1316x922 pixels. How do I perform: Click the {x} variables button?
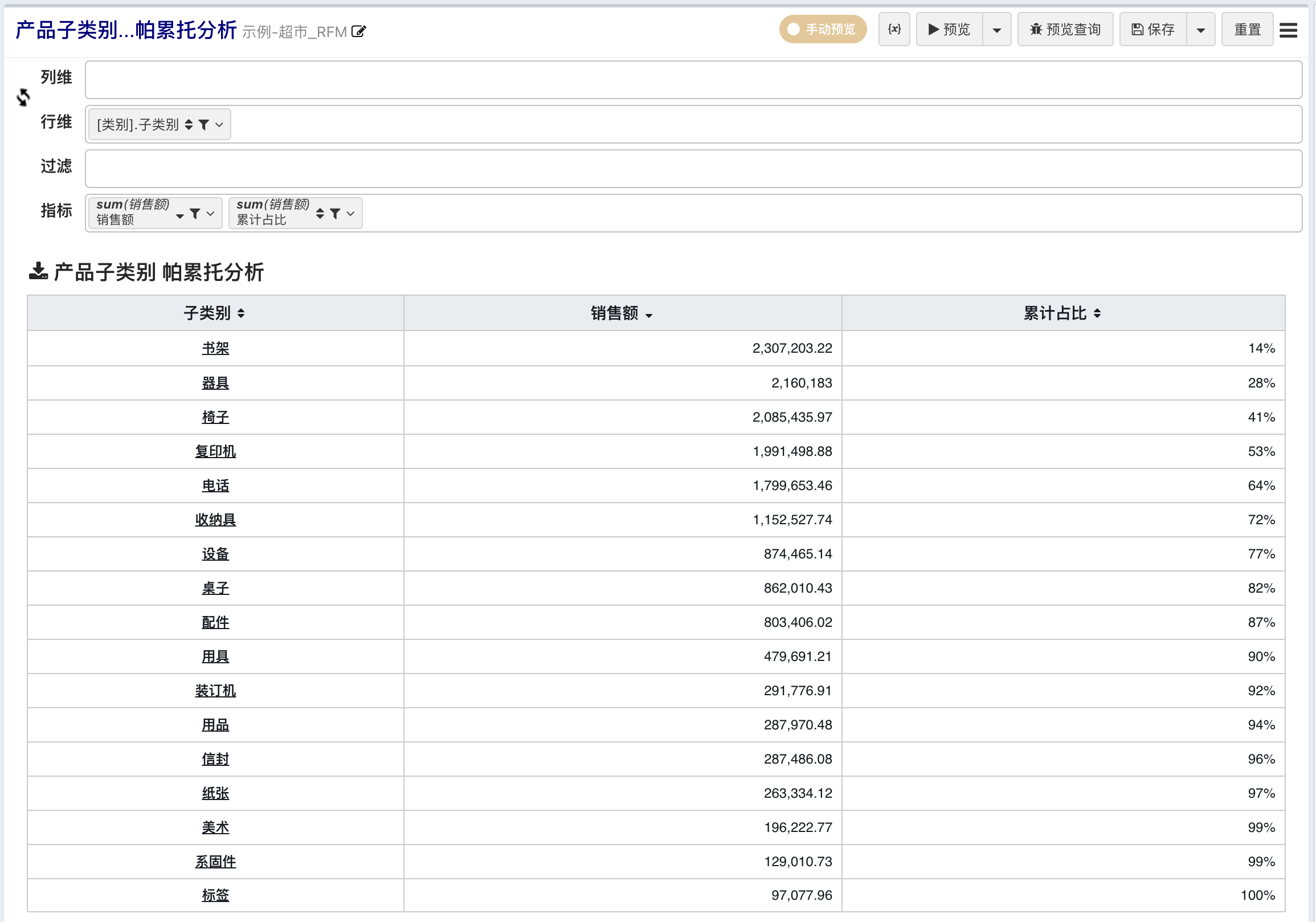pos(894,29)
